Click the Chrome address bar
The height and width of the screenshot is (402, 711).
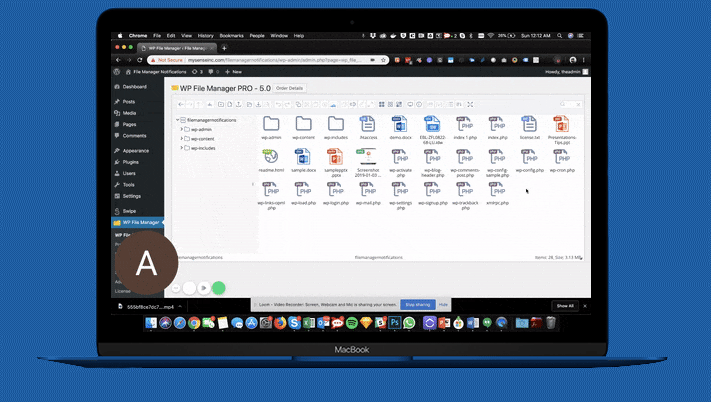268,60
